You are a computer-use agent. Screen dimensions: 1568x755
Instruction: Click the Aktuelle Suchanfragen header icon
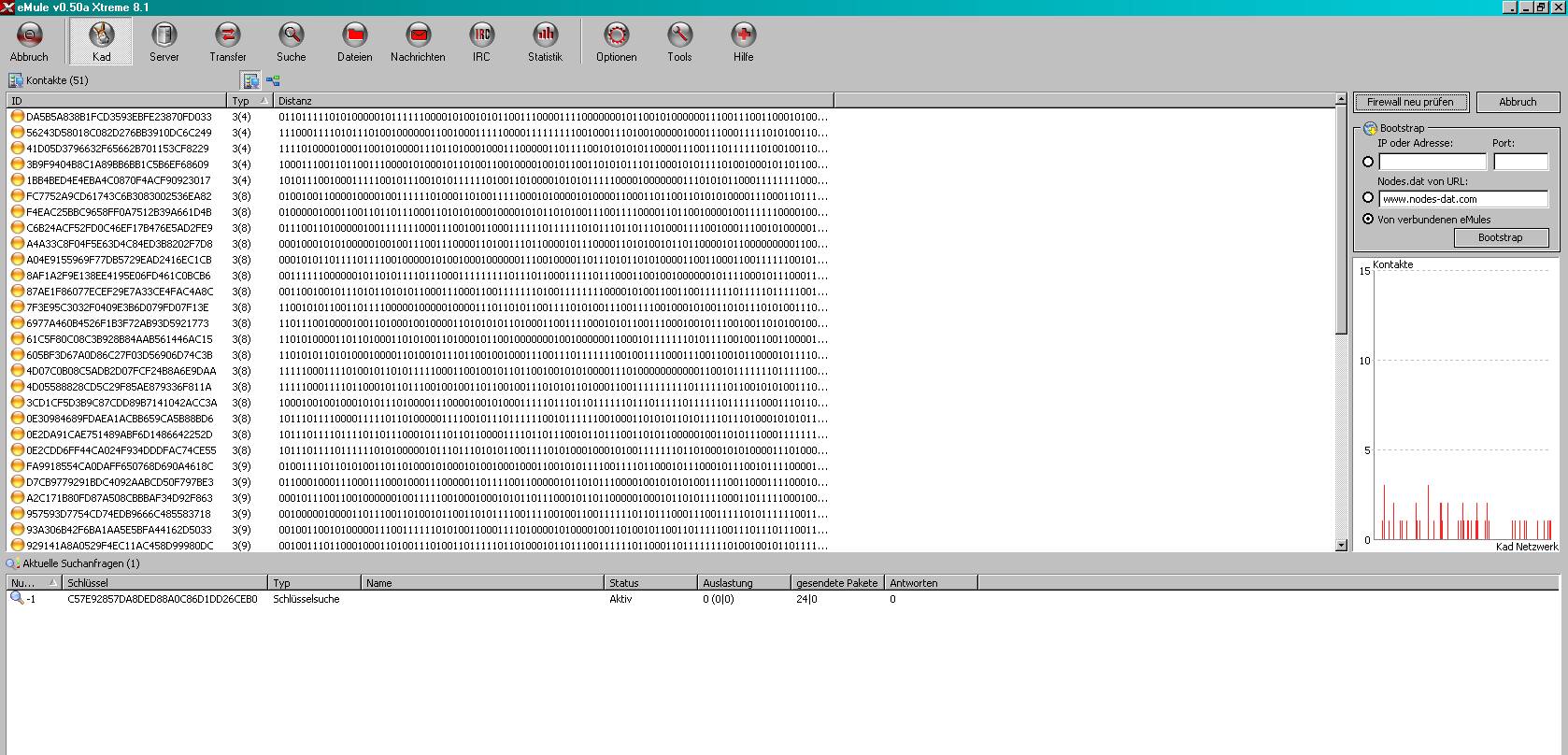[12, 563]
